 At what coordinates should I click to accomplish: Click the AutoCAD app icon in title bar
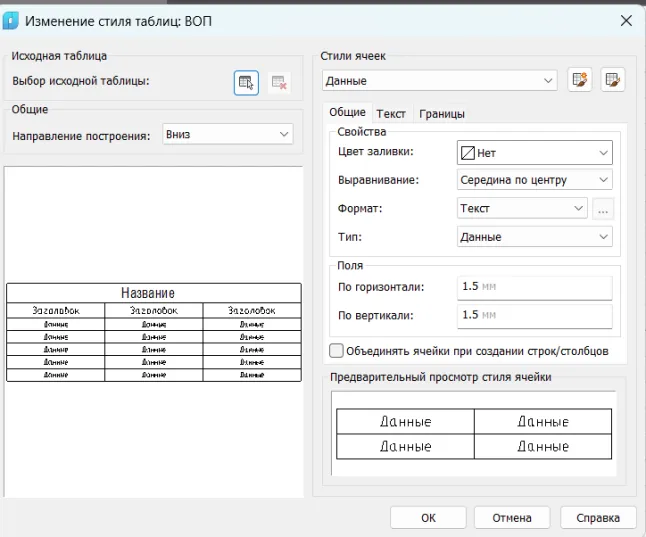12,20
